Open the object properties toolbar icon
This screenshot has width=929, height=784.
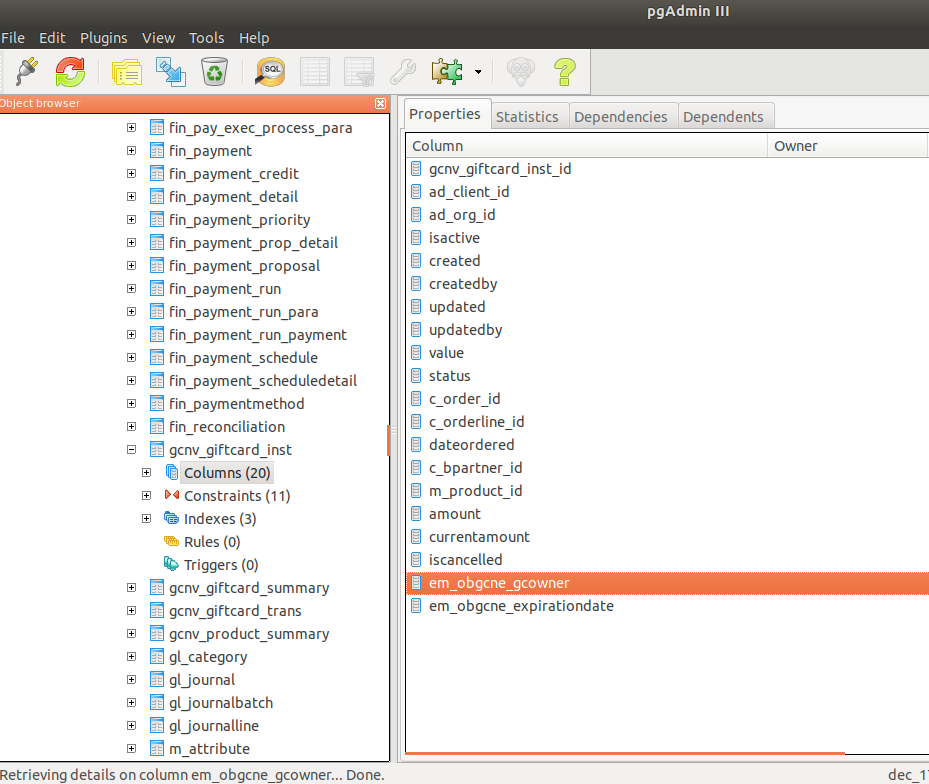(127, 71)
